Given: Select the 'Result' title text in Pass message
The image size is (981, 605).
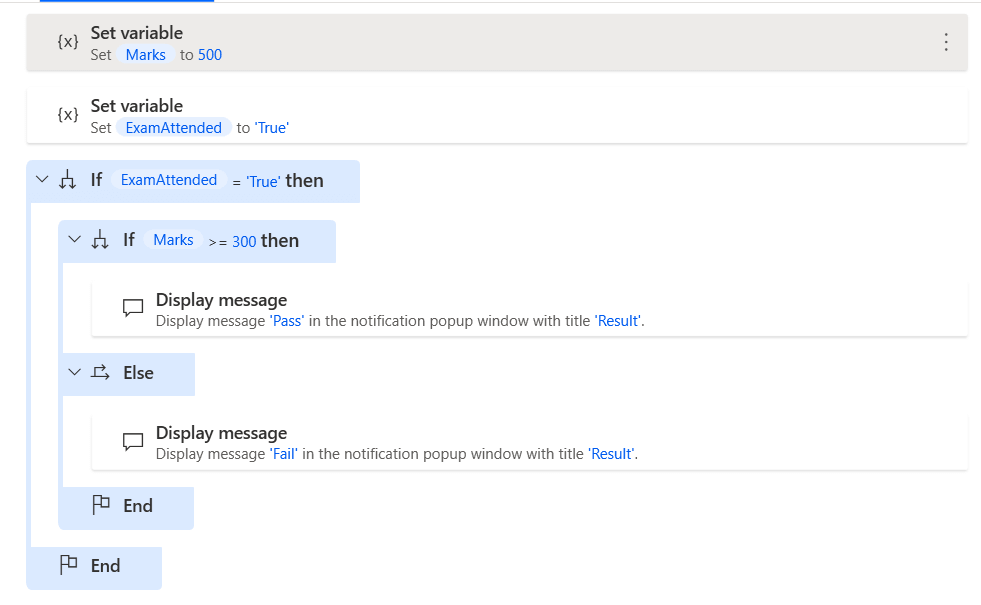Looking at the screenshot, I should (618, 321).
